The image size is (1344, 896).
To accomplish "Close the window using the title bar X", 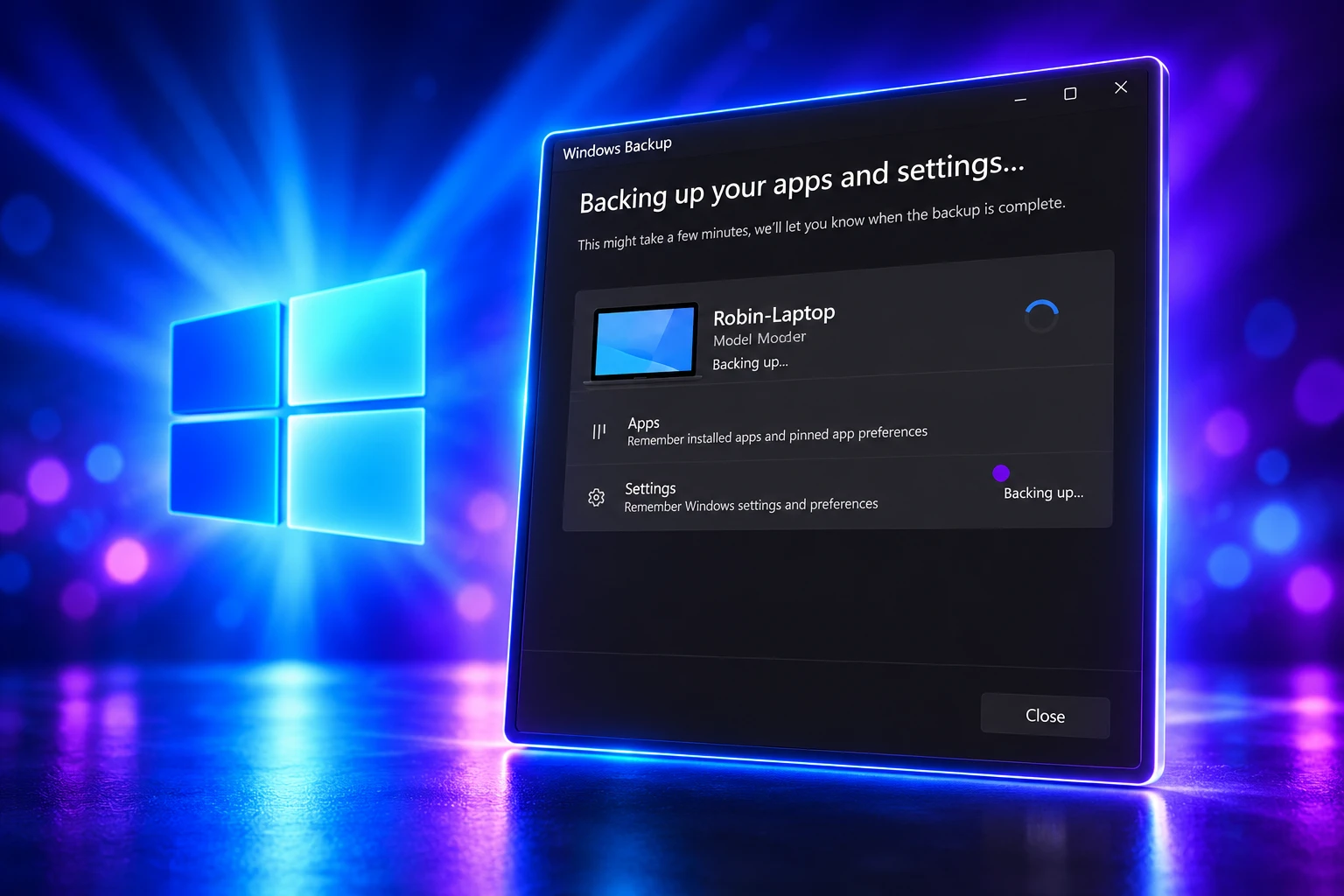I will (x=1121, y=87).
